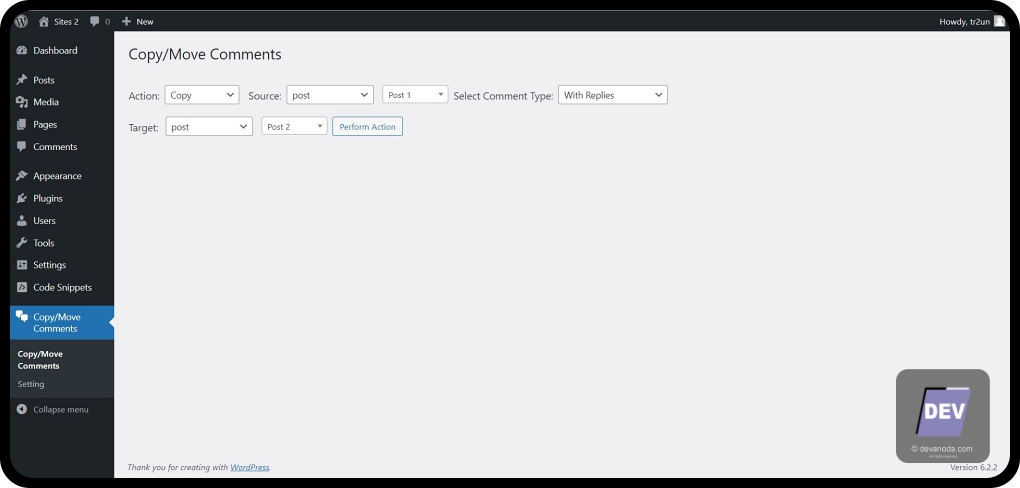
Task: Open the With Replies comment type dropdown
Action: [x=613, y=95]
